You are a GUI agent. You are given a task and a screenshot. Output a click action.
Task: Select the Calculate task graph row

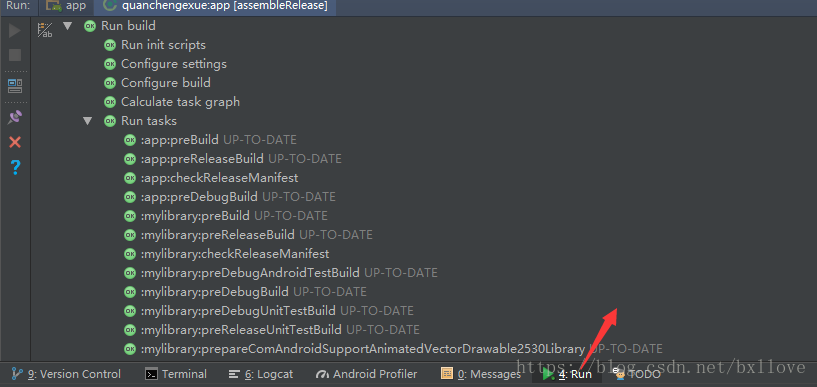point(172,102)
